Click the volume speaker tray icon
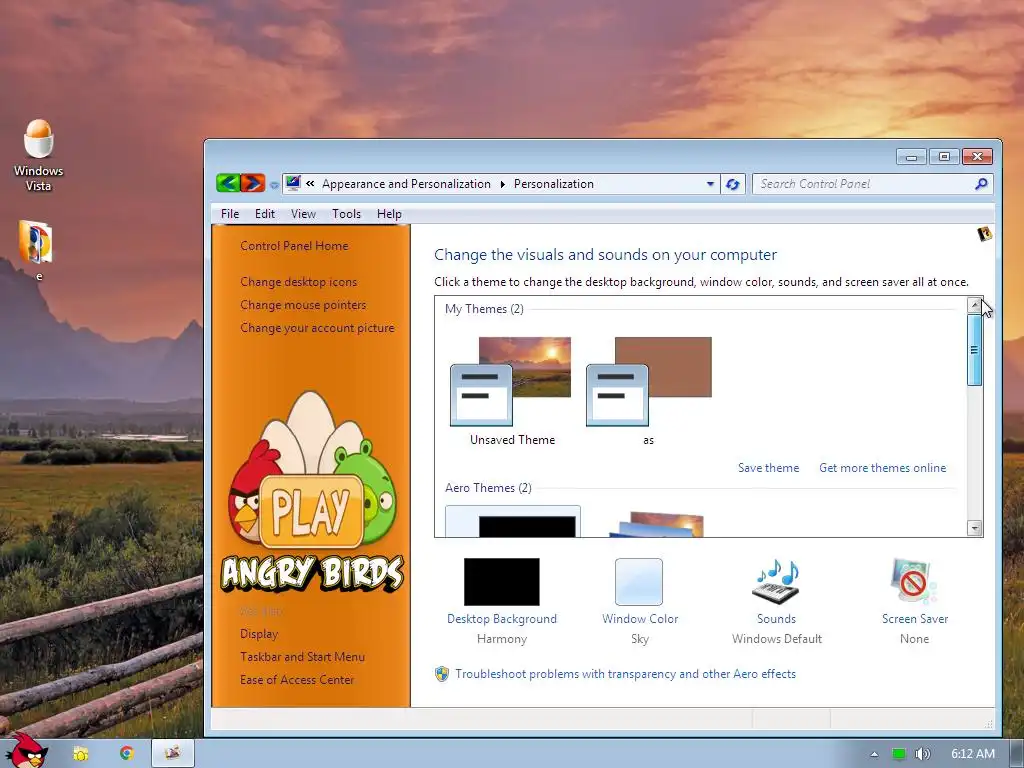The height and width of the screenshot is (768, 1024). (x=922, y=754)
